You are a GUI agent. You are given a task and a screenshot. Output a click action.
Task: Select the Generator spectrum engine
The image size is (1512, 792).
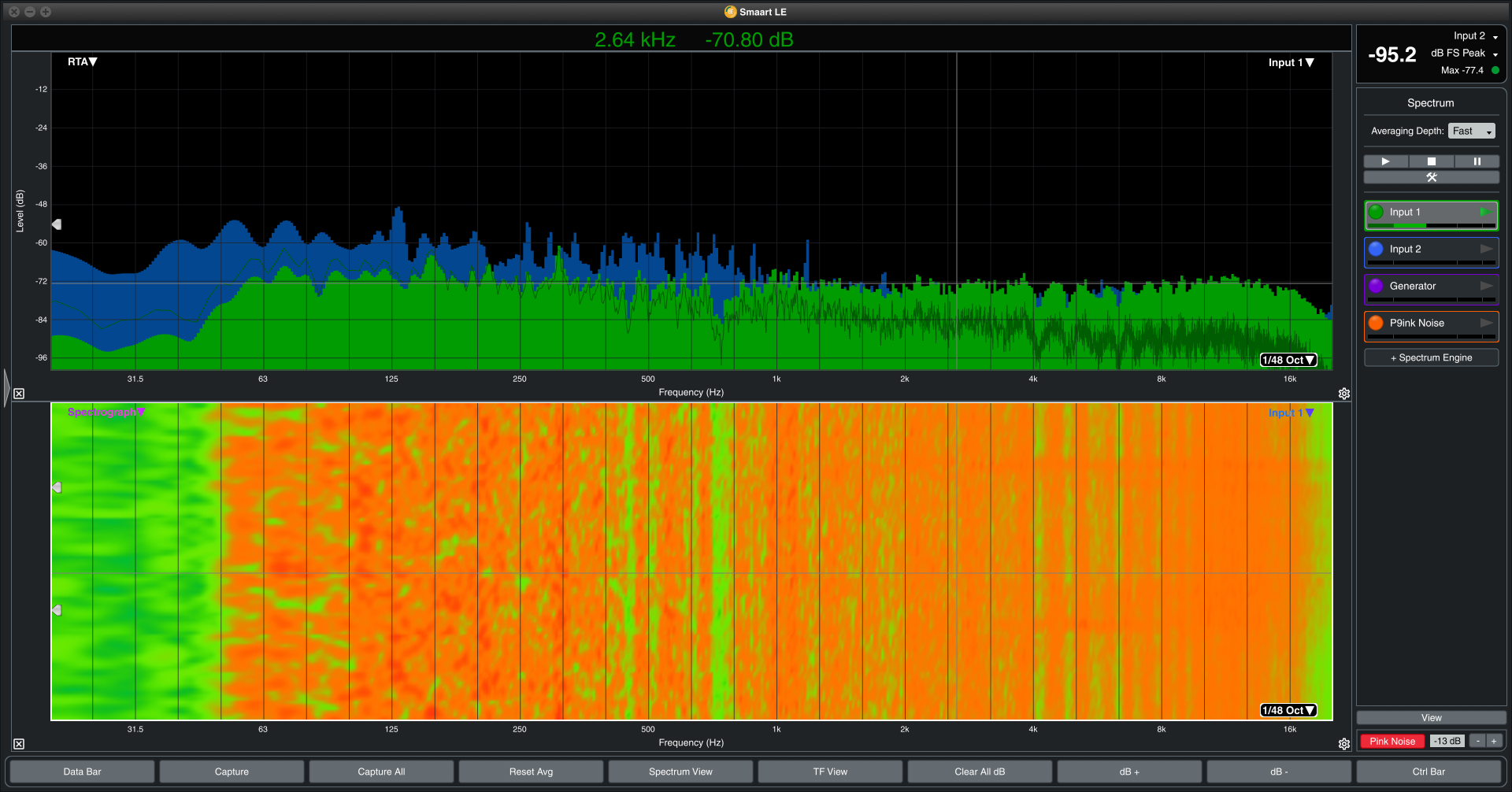tap(1431, 289)
